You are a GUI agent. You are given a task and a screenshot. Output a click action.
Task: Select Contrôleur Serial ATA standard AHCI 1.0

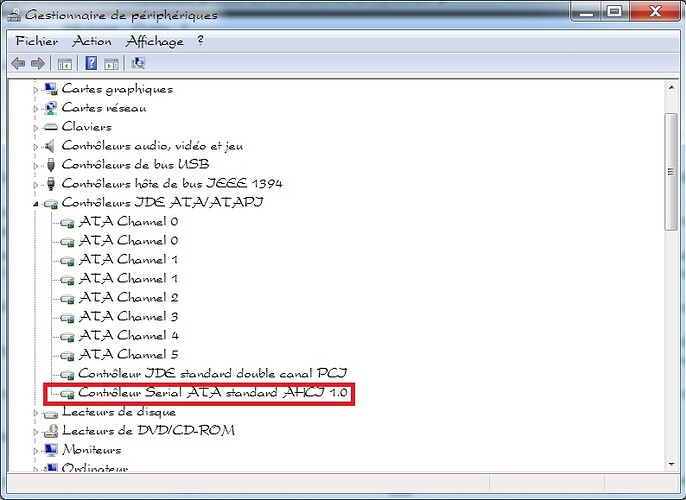click(x=212, y=393)
